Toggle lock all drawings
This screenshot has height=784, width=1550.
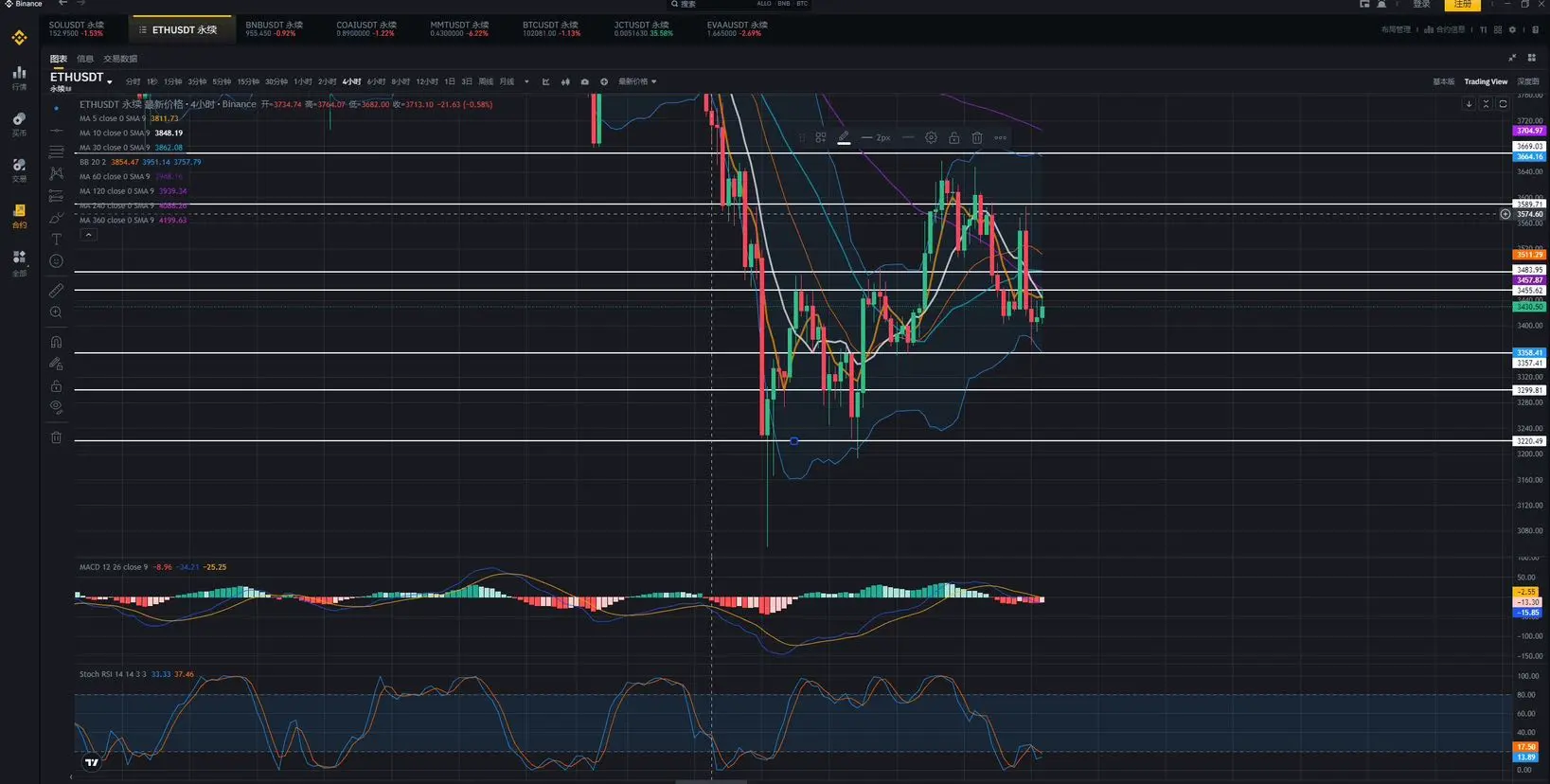(56, 386)
